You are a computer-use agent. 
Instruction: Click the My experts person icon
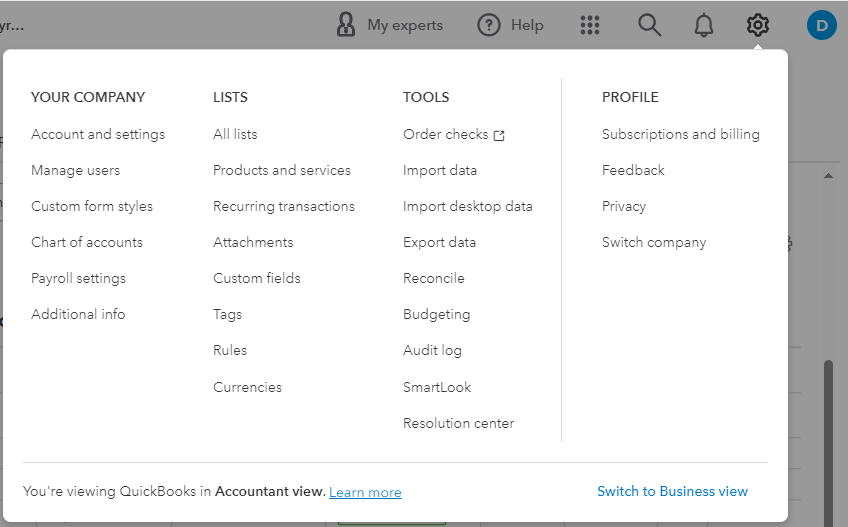346,25
